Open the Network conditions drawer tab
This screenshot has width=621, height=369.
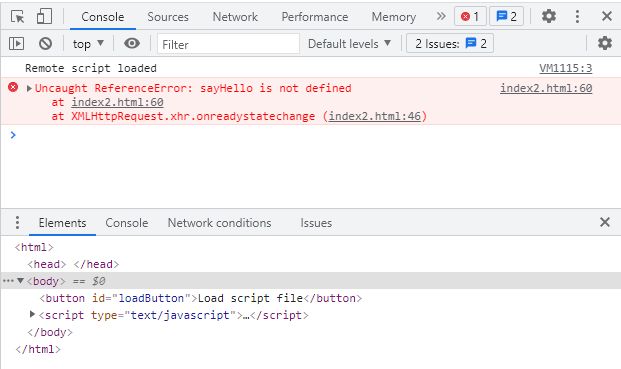pos(219,223)
